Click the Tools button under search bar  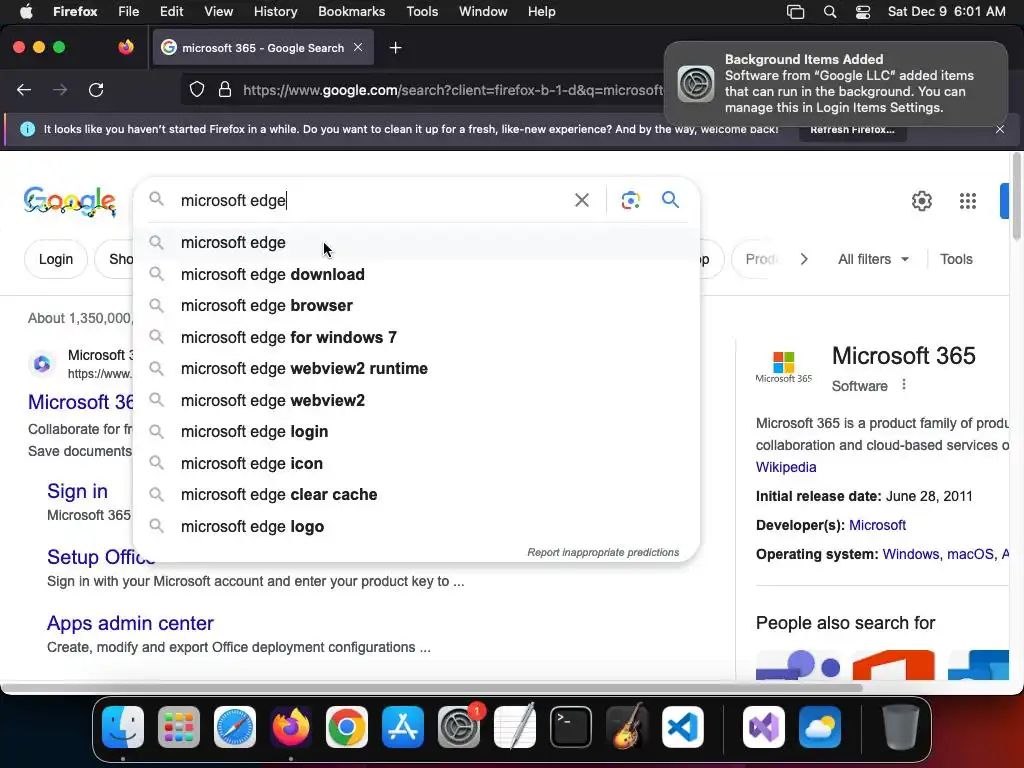coord(956,259)
